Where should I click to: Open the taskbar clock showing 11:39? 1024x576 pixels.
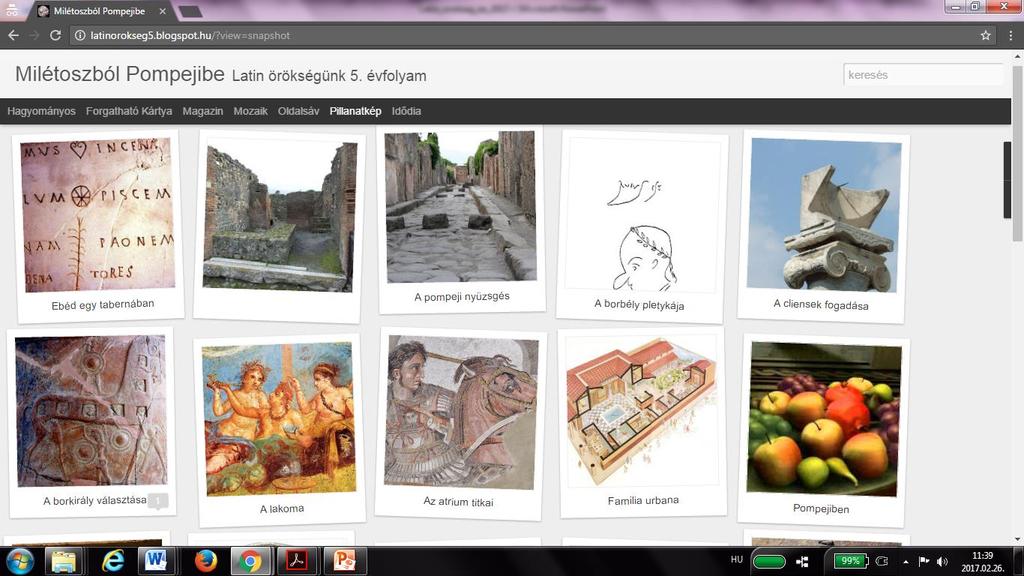point(982,562)
